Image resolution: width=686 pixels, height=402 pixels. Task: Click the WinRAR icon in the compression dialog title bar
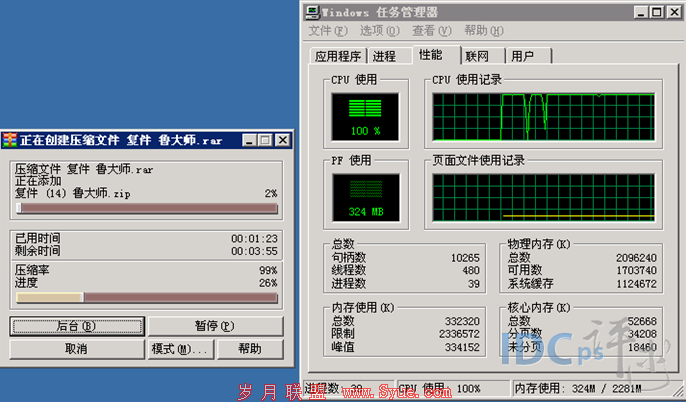(9, 140)
